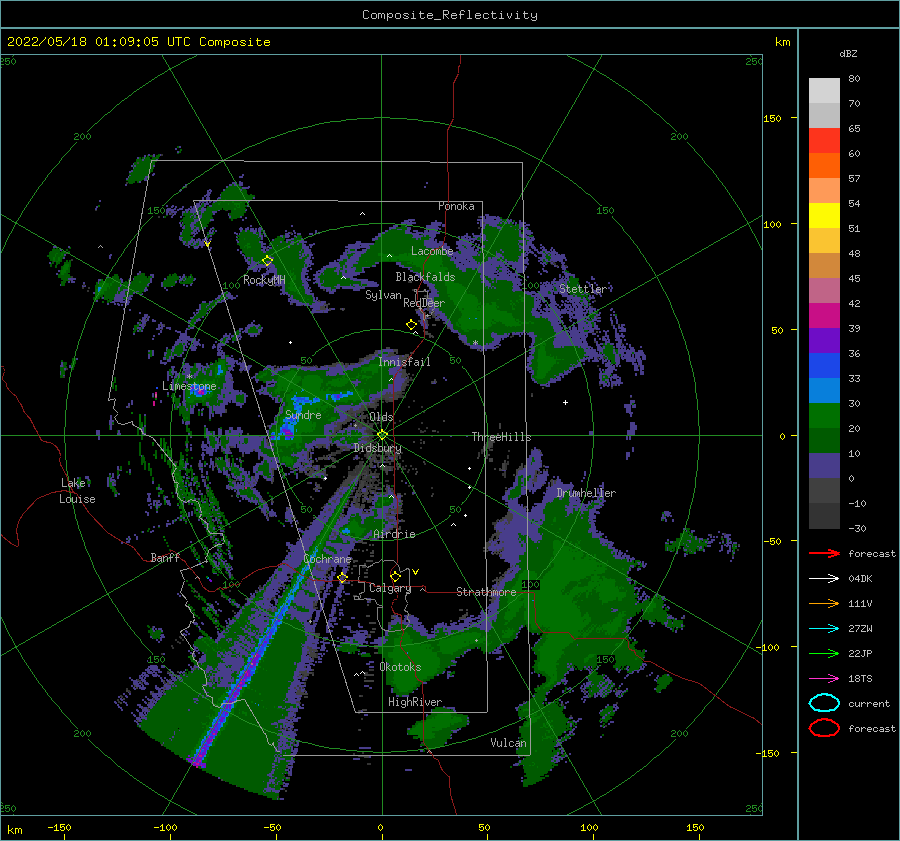The image size is (900, 841).
Task: Select the yellow diamond at radar center near Olds
Action: pyautogui.click(x=382, y=435)
